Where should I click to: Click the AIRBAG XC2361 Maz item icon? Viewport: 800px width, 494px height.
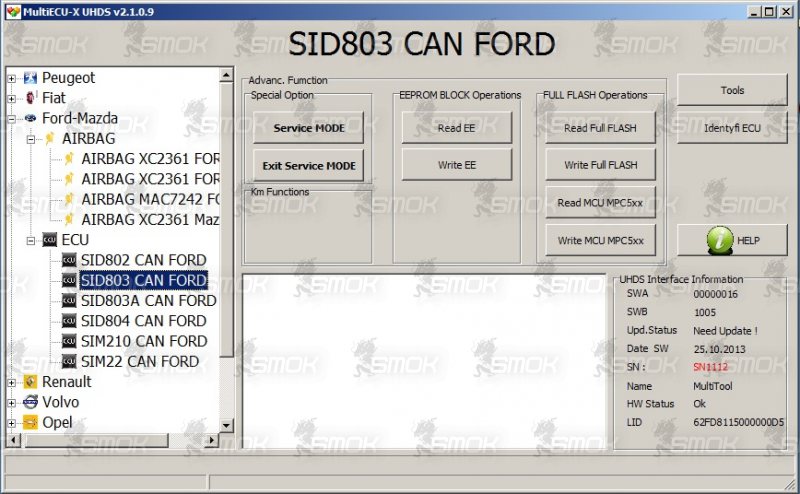coord(69,219)
